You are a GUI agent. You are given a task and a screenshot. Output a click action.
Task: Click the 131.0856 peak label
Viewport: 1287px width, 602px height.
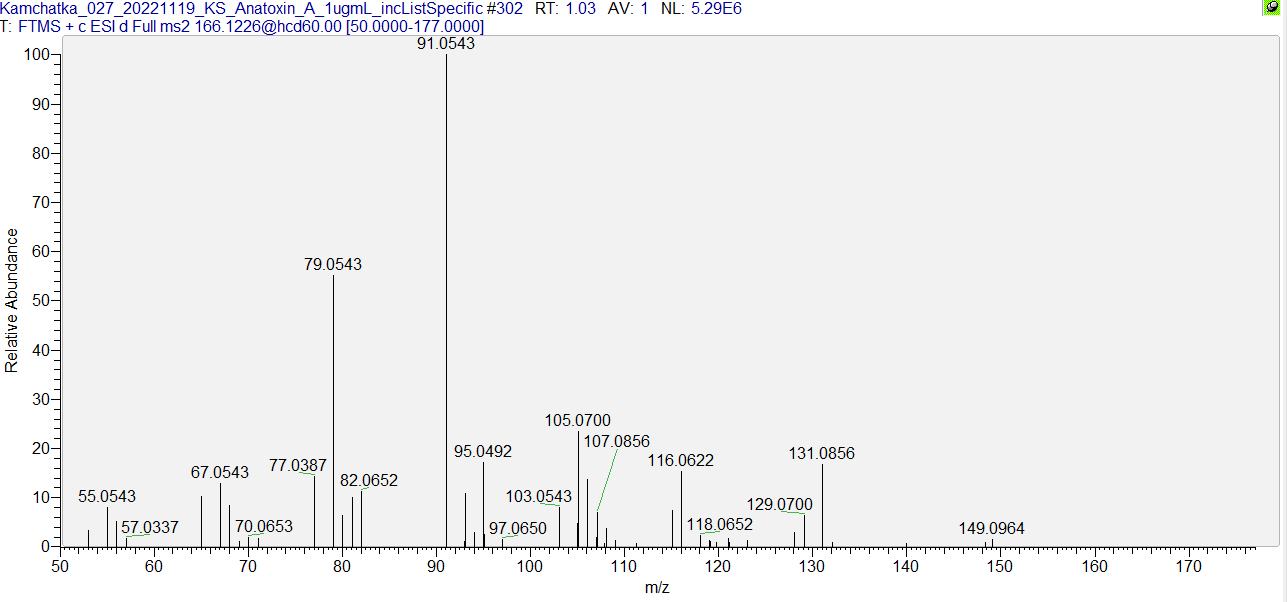(822, 454)
